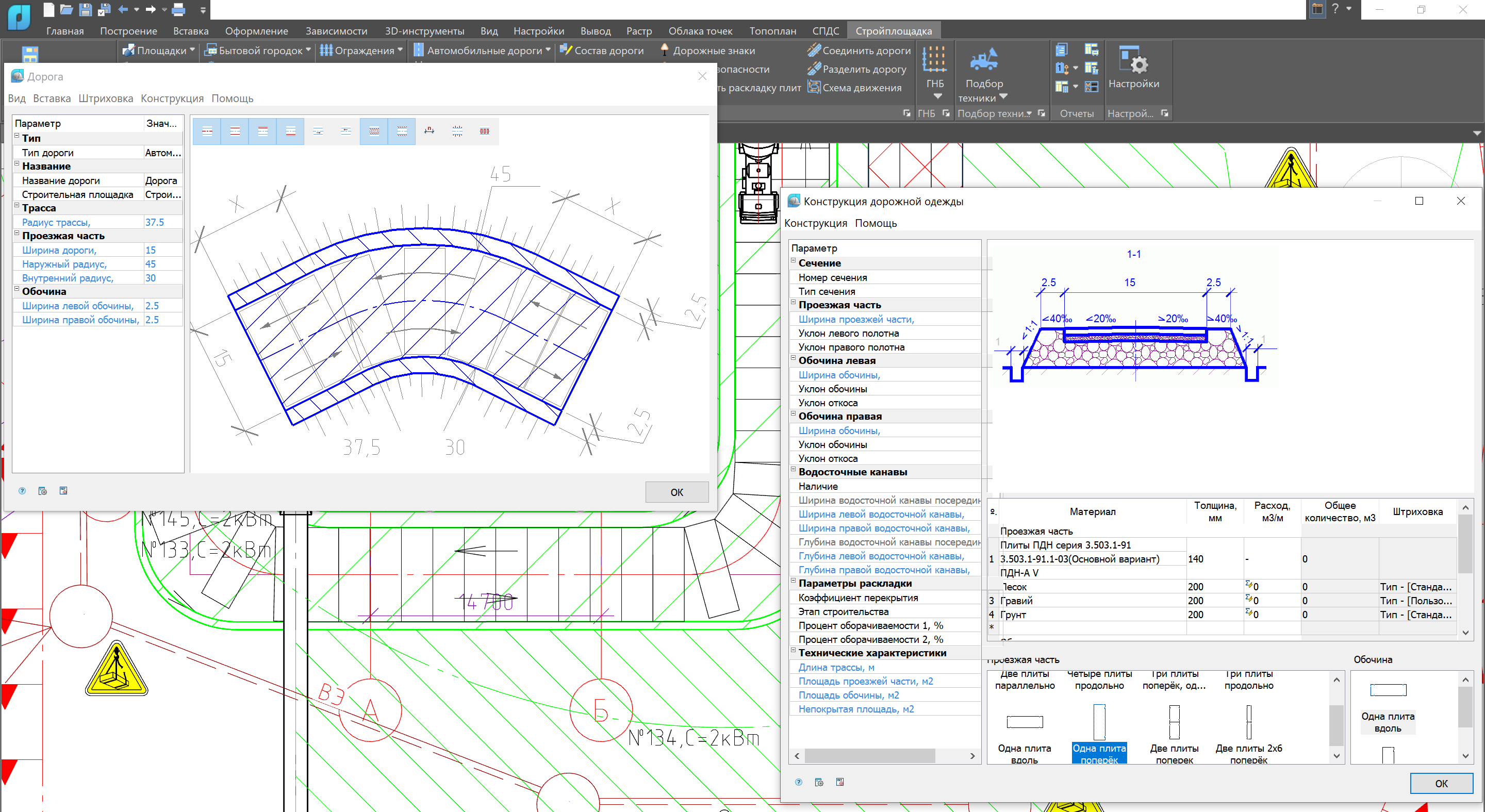The width and height of the screenshot is (1485, 812).
Task: Collapse the Водосточные канавы group
Action: [793, 470]
